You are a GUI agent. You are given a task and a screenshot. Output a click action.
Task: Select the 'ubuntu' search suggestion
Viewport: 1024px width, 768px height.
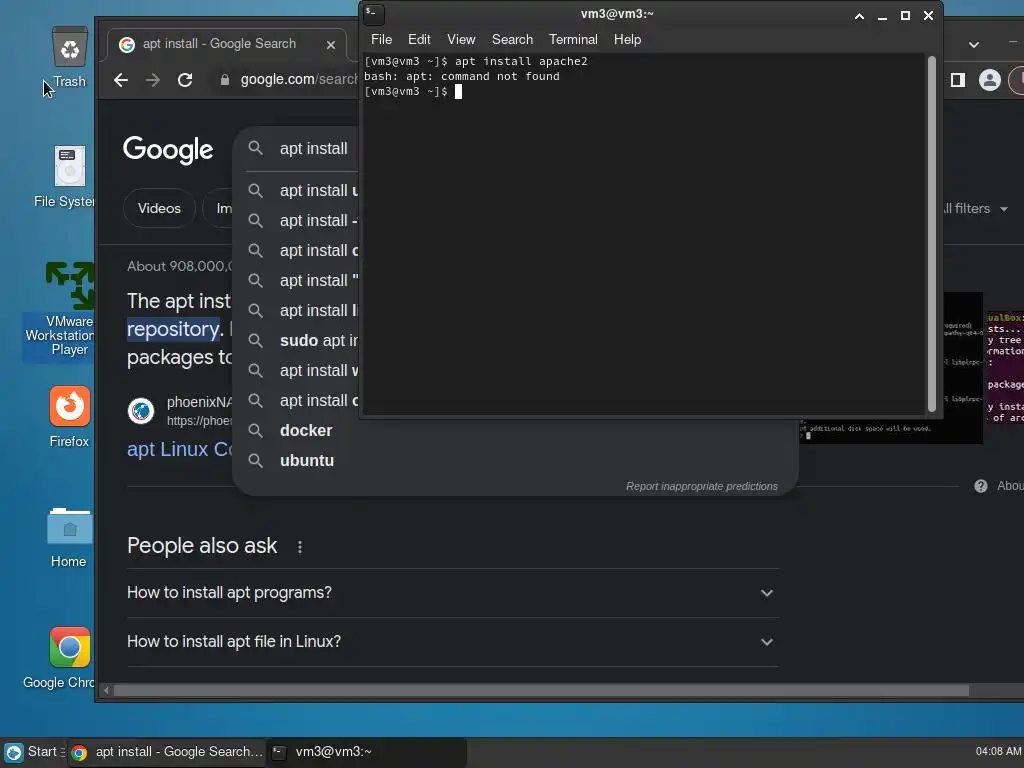click(307, 460)
